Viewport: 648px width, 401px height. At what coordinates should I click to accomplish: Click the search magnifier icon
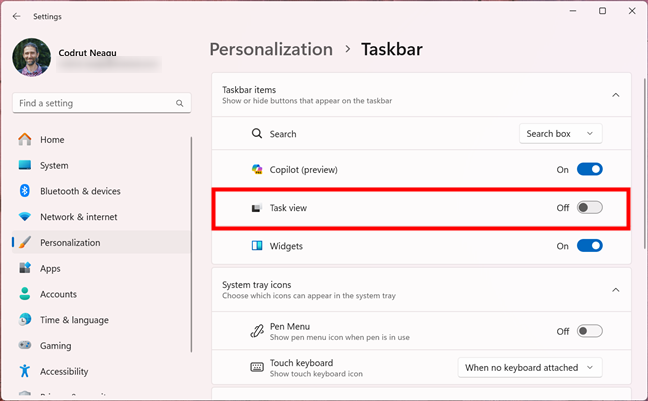(x=179, y=103)
